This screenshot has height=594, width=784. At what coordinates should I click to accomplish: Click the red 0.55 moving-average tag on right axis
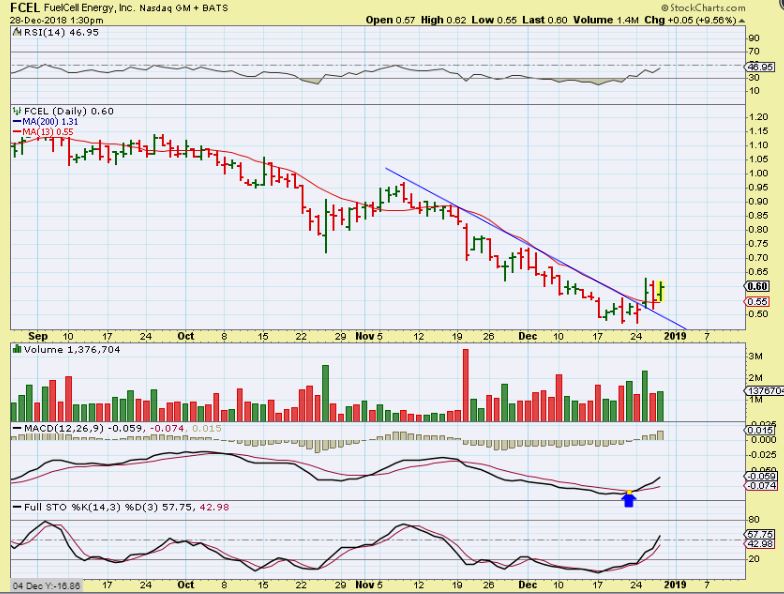coord(758,302)
